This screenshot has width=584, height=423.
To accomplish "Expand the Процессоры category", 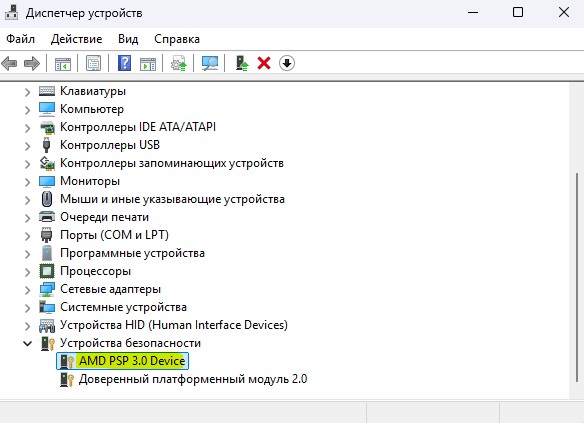I will [28, 272].
